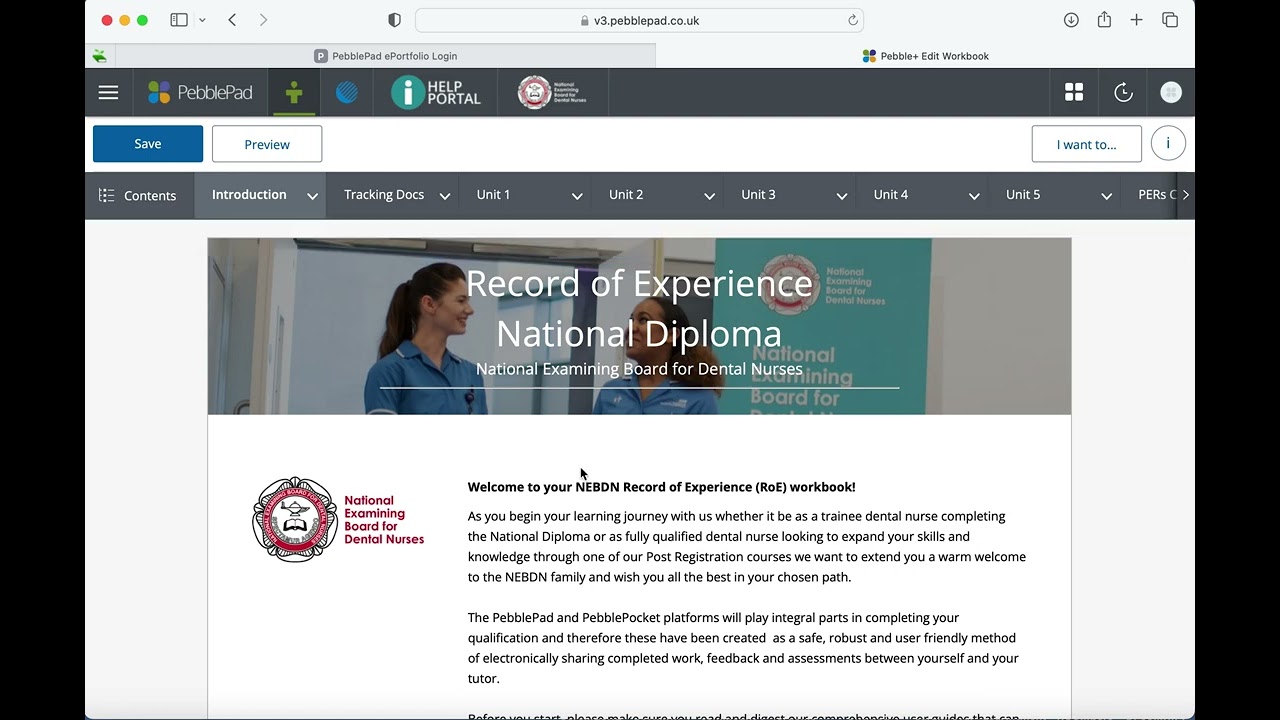Reload the page
Image resolution: width=1280 pixels, height=720 pixels.
[853, 20]
